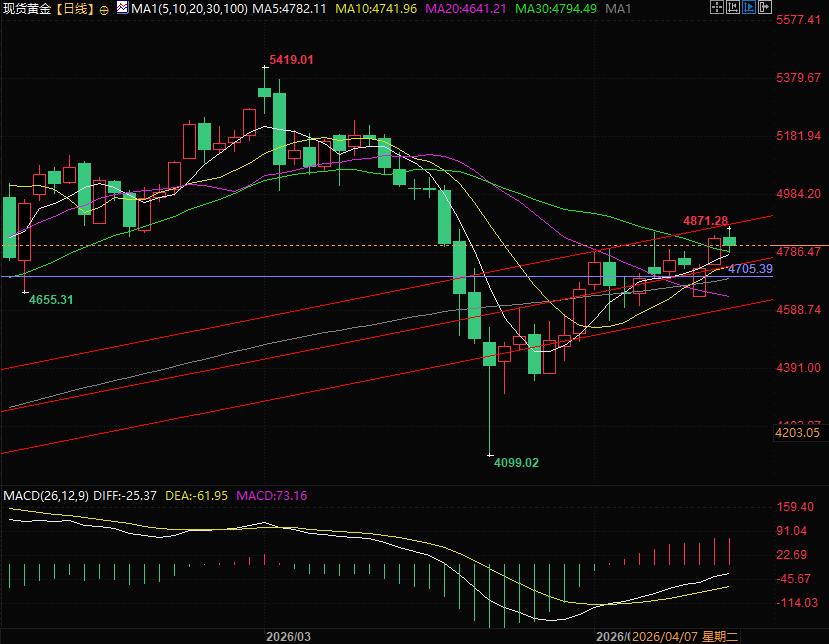829x644 pixels.
Task: Click the truncated grey MA1 label
Action: (618, 9)
